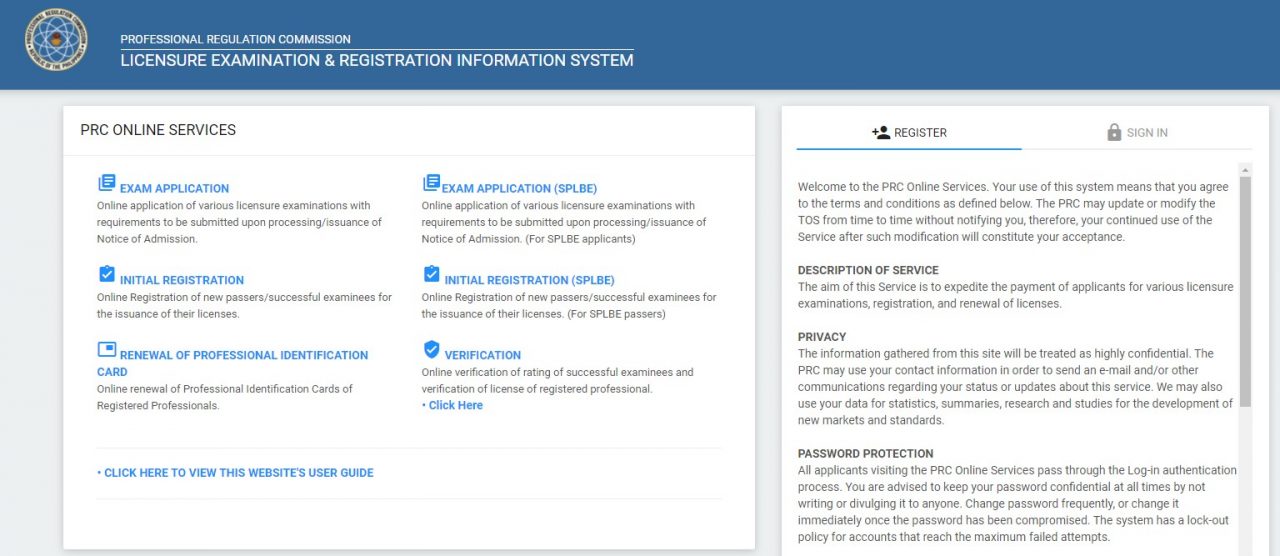Open the EXAM APPLICATION (SPLBE) link
This screenshot has width=1280, height=556.
[519, 188]
